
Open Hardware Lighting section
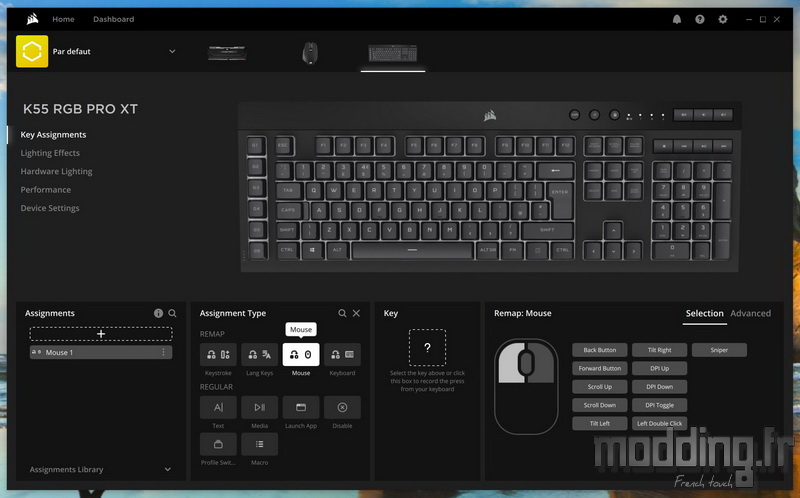[56, 171]
